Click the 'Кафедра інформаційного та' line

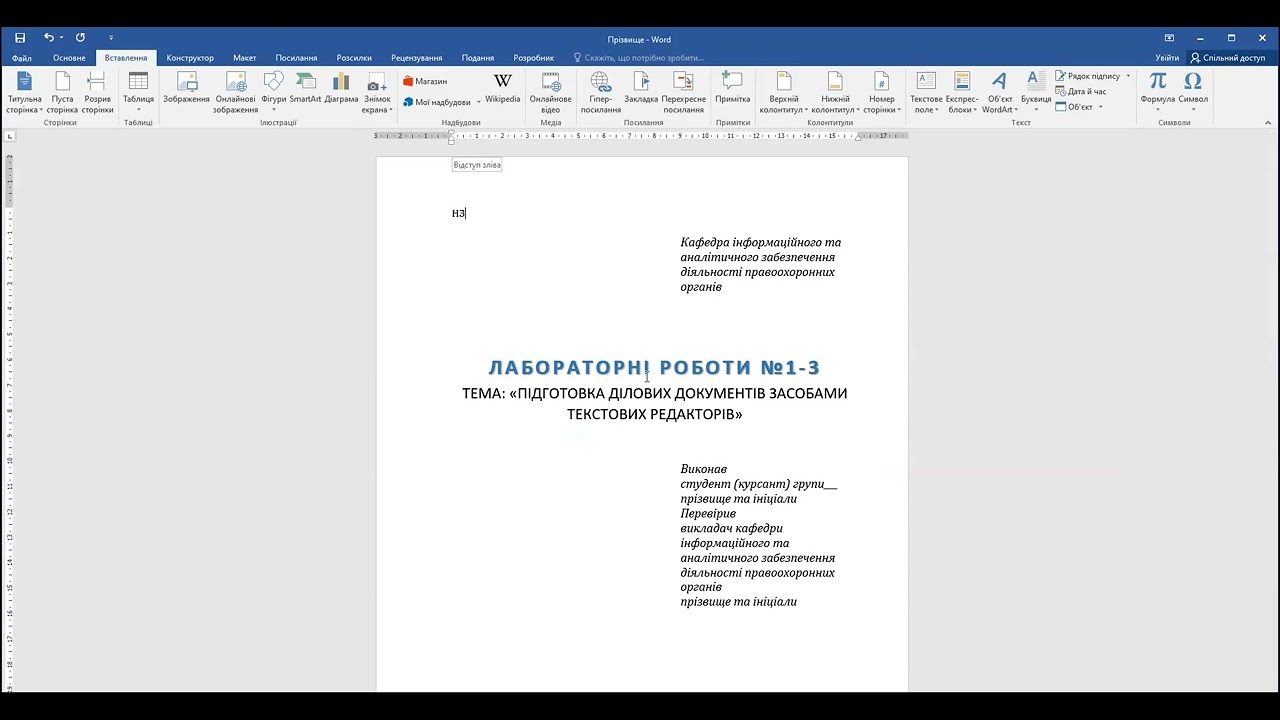pyautogui.click(x=760, y=242)
